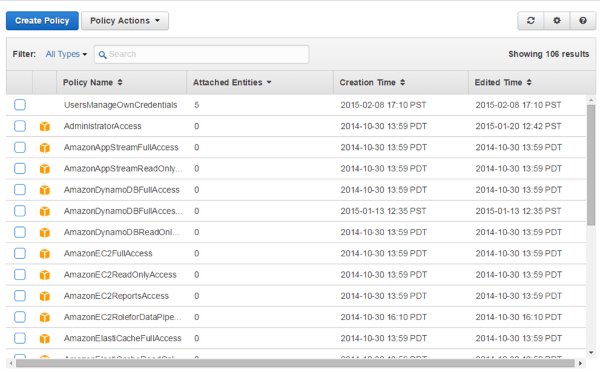Viewport: 600px width, 374px height.
Task: Open the AmazonElastiCacheFullAccess policy link
Action: click(122, 338)
